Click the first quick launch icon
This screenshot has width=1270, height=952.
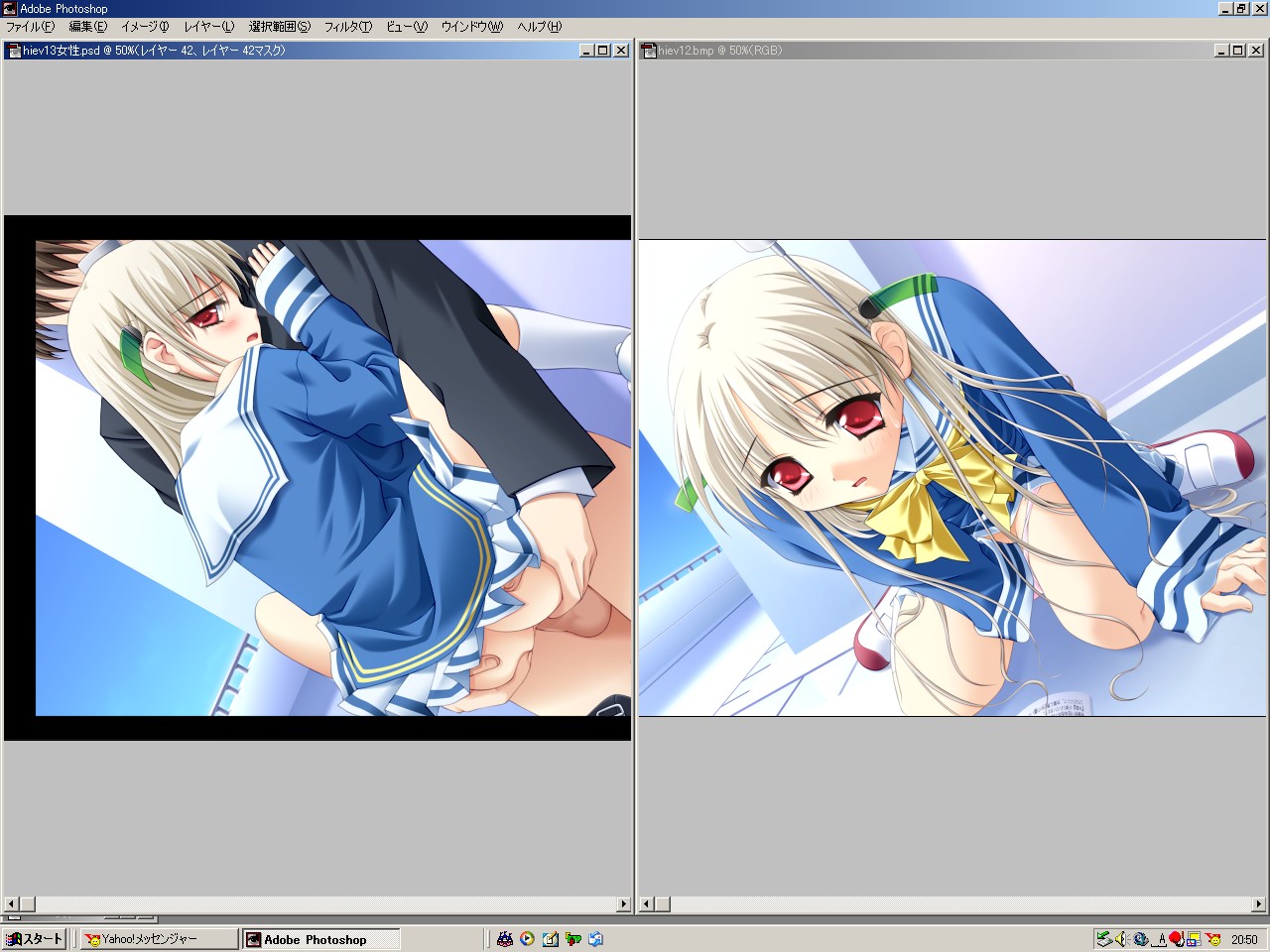(505, 939)
